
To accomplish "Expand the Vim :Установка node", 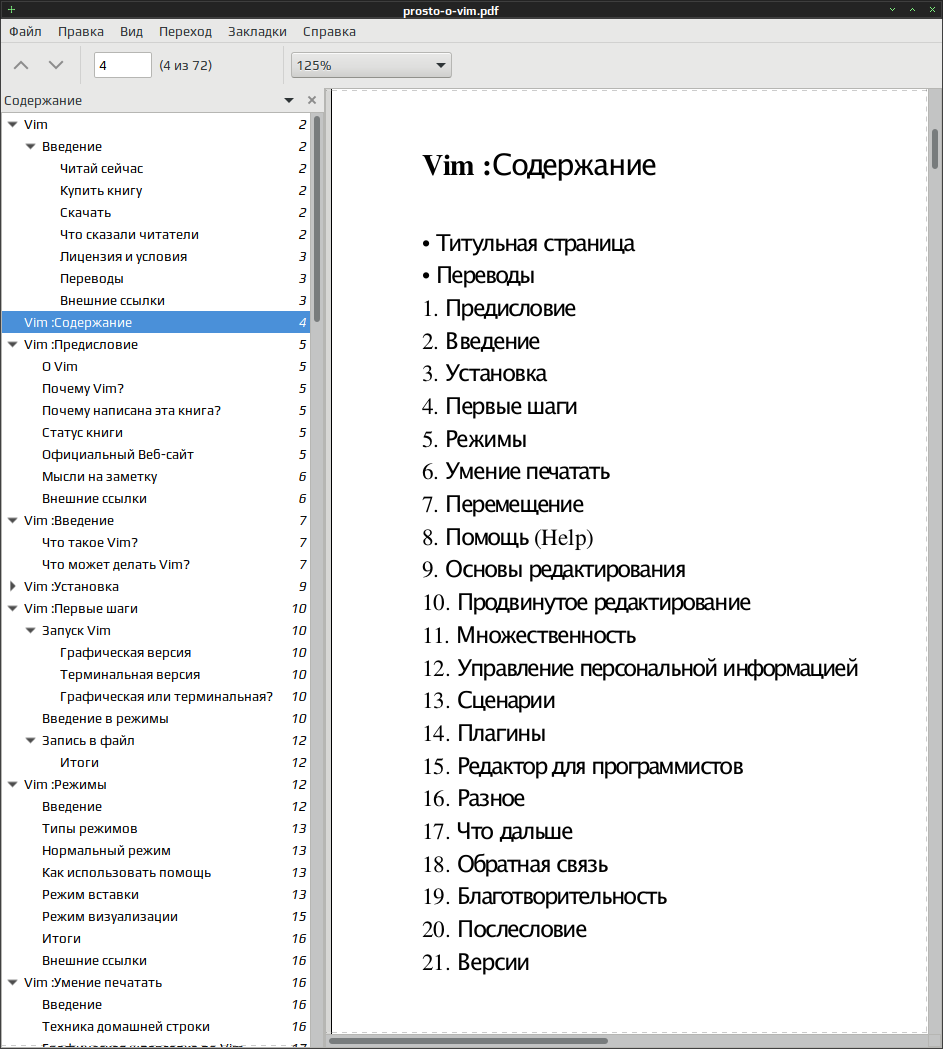I will [13, 586].
